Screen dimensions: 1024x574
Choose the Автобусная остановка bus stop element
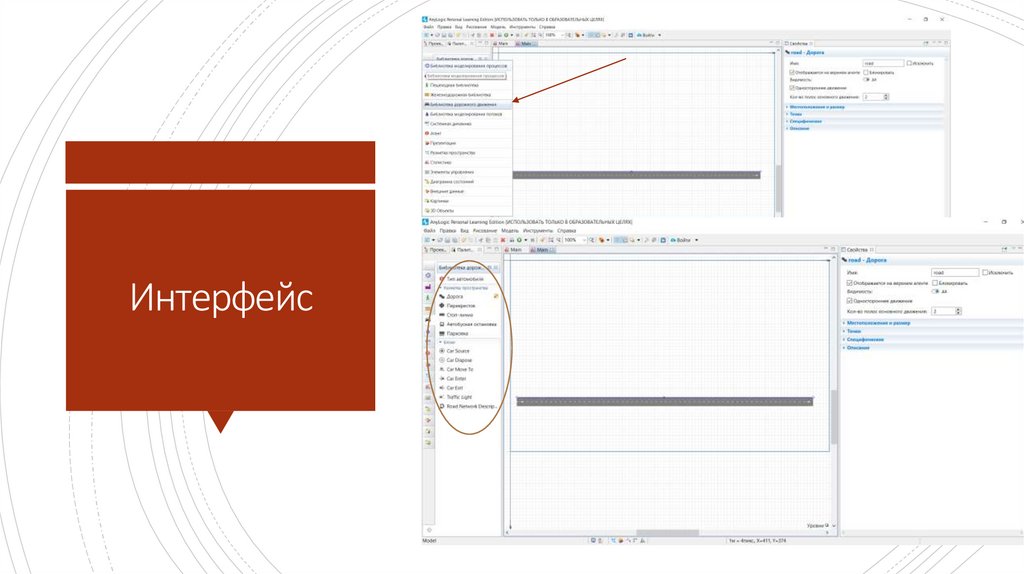[470, 324]
